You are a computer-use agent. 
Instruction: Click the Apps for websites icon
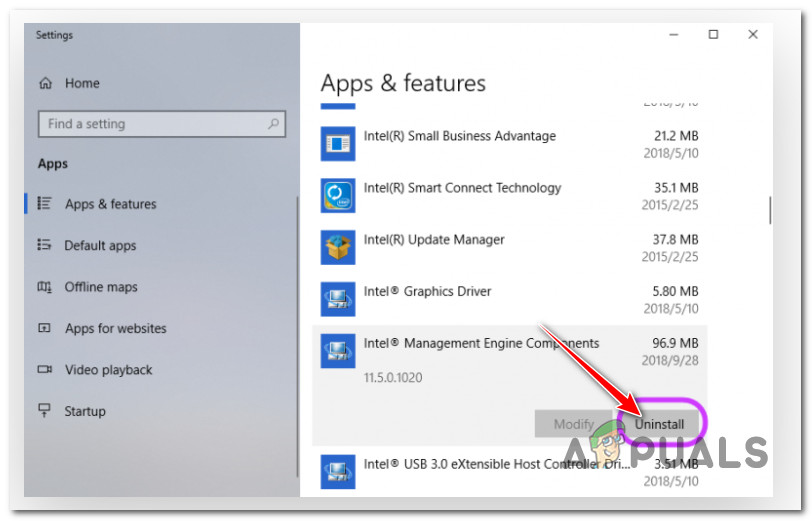click(x=45, y=328)
